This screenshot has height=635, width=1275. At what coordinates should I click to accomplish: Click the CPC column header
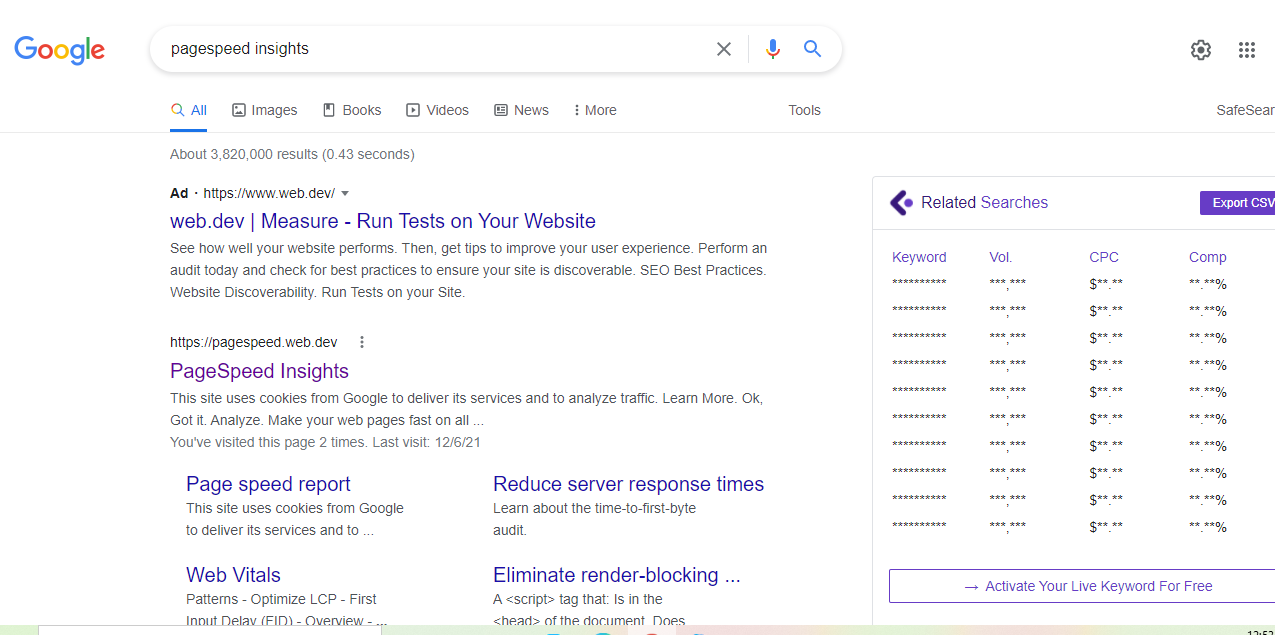[x=1104, y=257]
